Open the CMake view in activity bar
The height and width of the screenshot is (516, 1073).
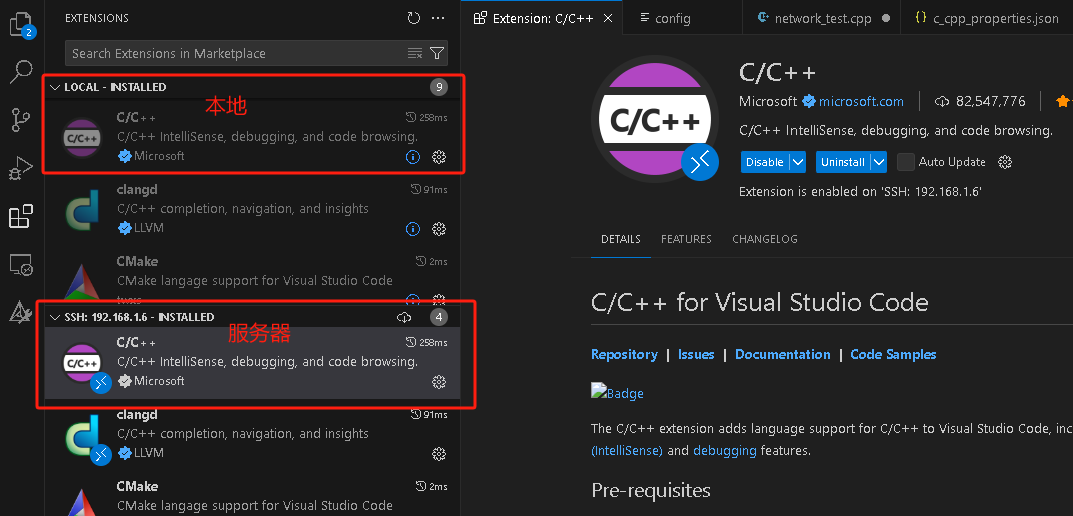pos(21,311)
